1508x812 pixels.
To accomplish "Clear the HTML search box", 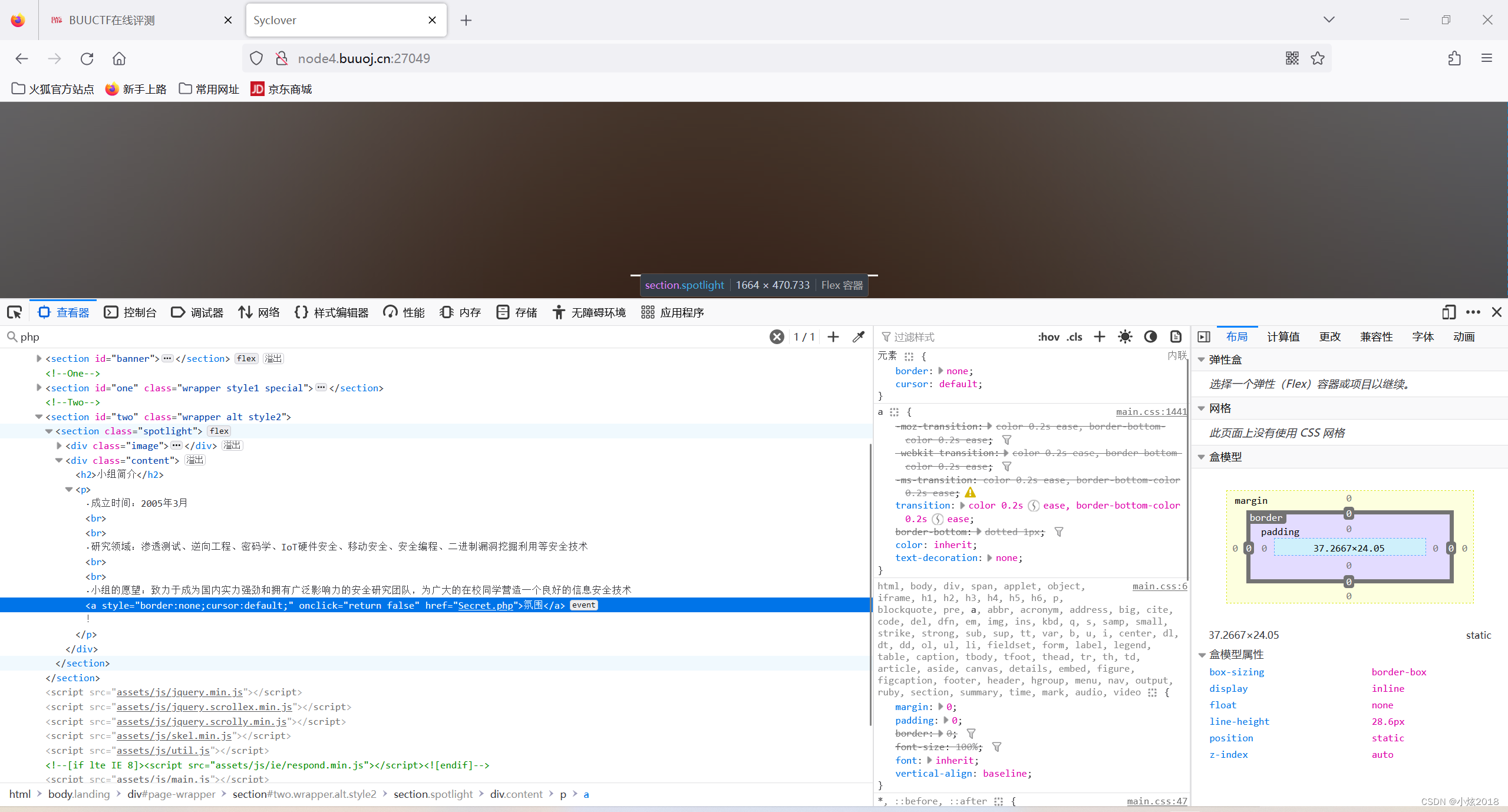I will (x=777, y=337).
